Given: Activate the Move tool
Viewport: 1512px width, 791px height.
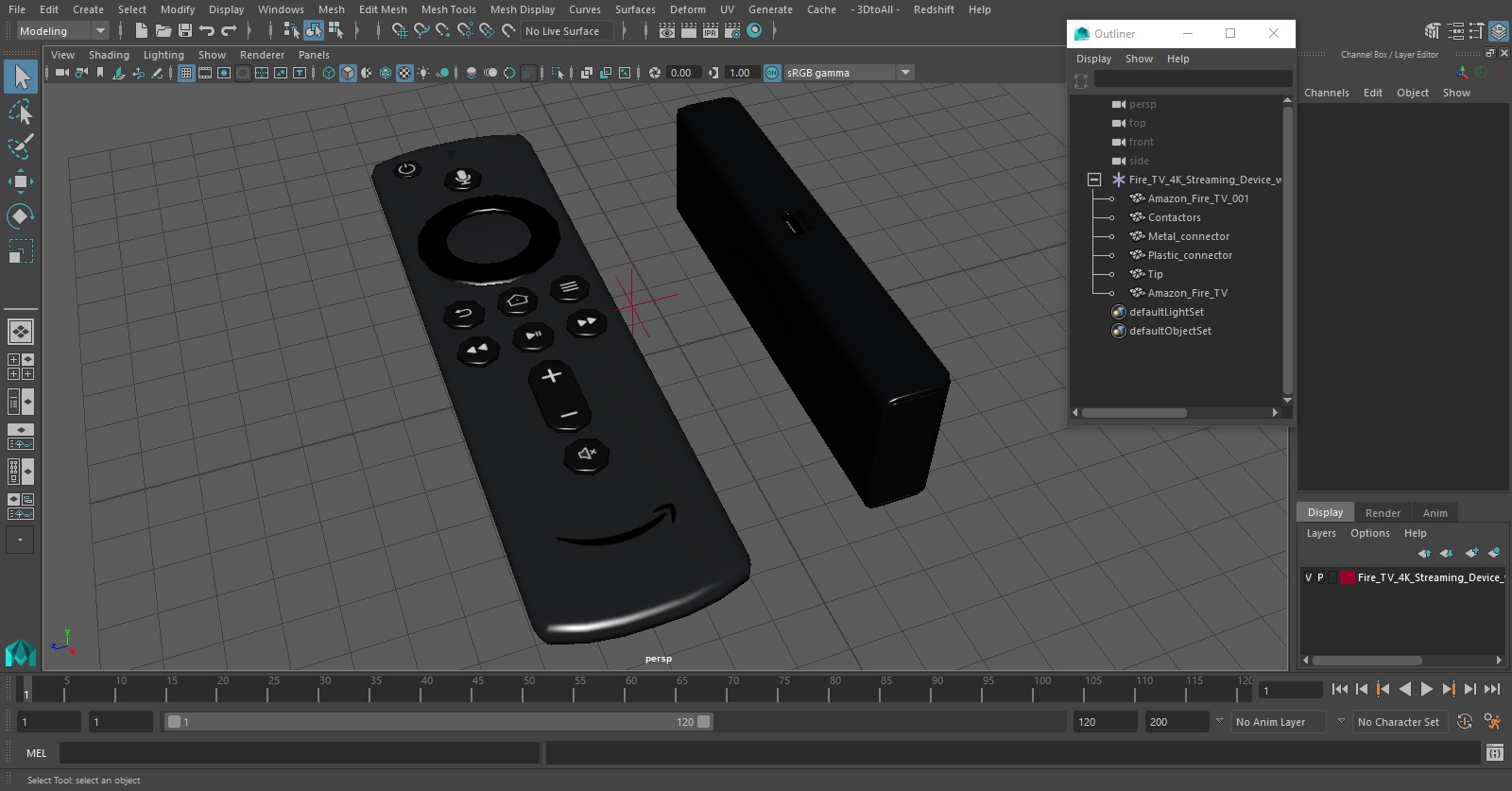Looking at the screenshot, I should (x=21, y=181).
